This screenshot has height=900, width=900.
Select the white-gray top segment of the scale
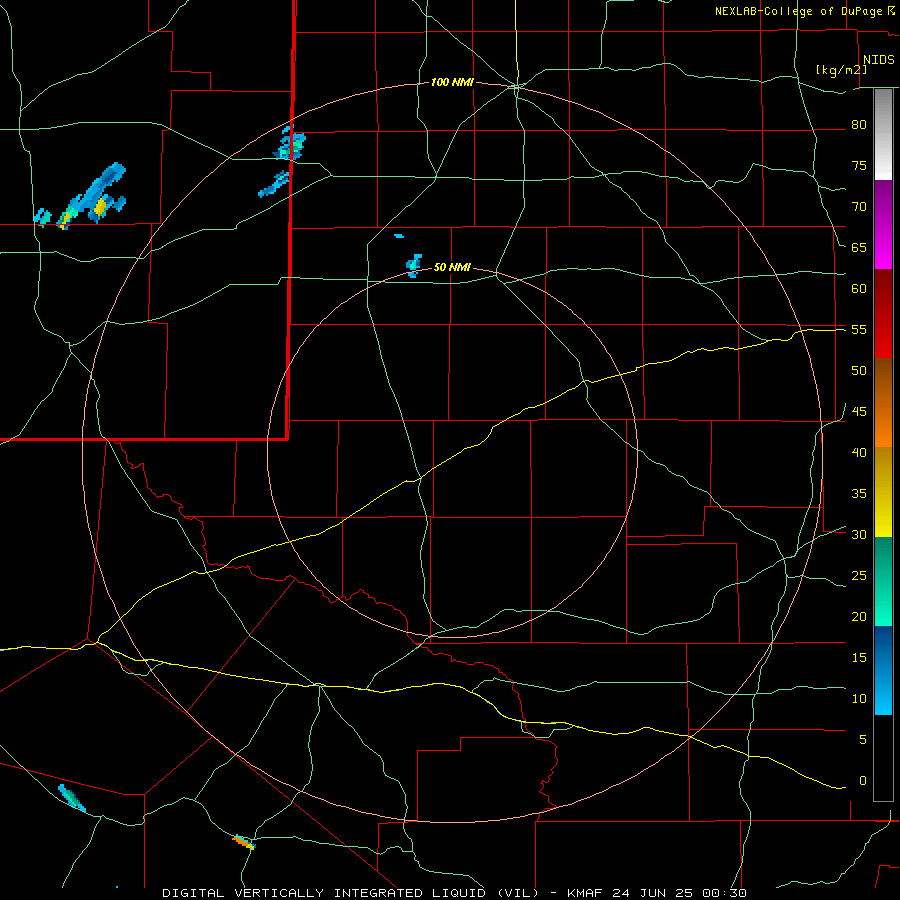[883, 134]
